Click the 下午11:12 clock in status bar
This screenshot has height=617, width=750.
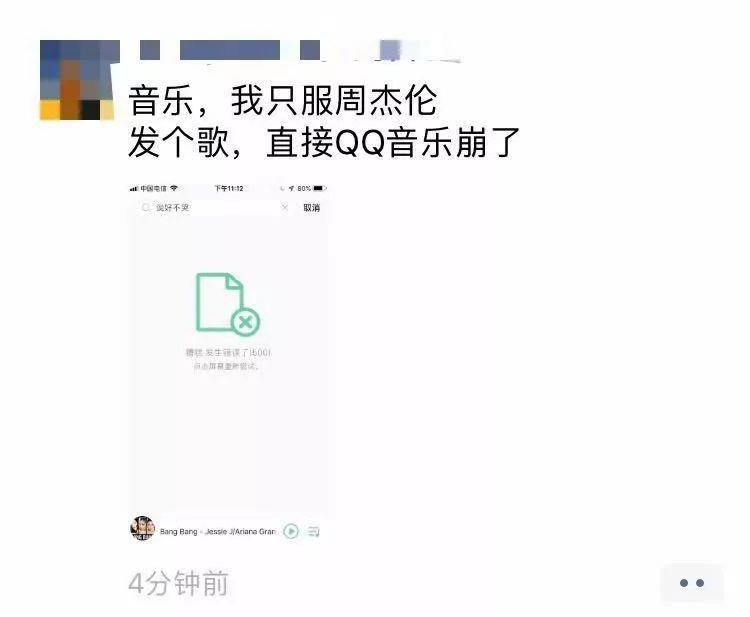pos(229,188)
